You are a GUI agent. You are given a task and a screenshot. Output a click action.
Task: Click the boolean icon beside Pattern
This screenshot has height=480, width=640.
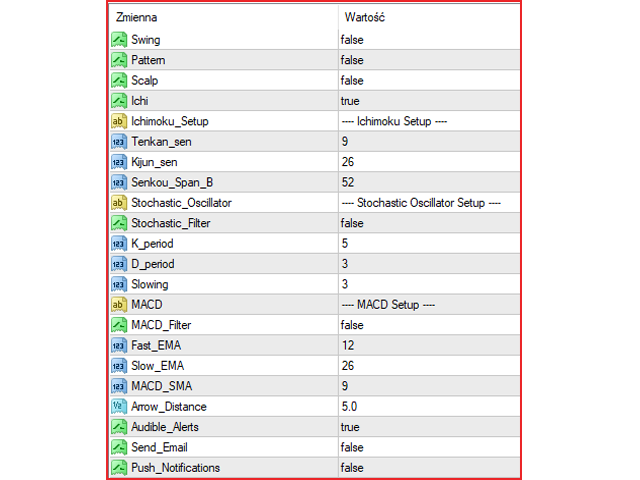pyautogui.click(x=119, y=60)
